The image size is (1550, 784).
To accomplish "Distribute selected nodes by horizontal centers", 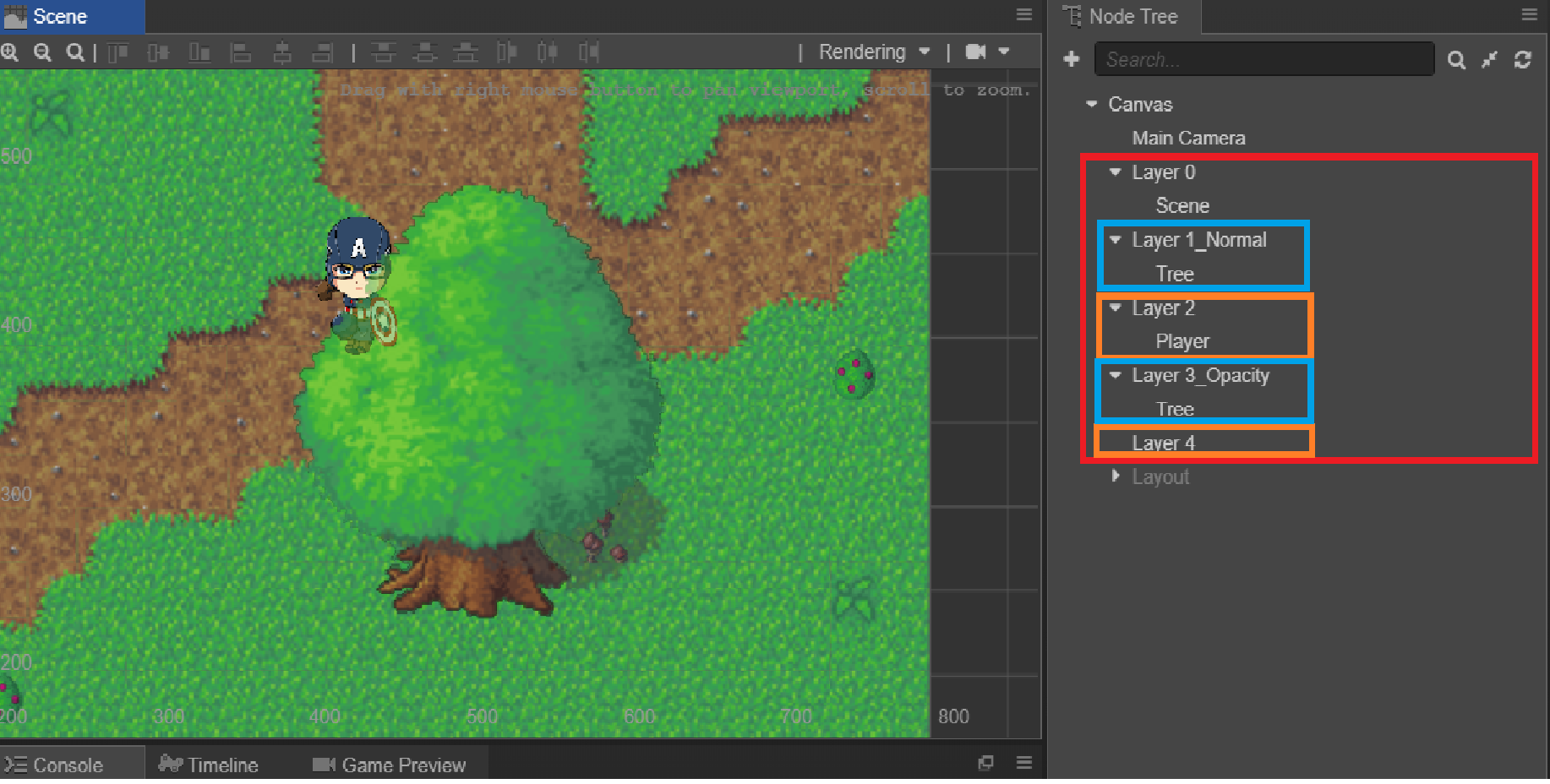I will 548,52.
